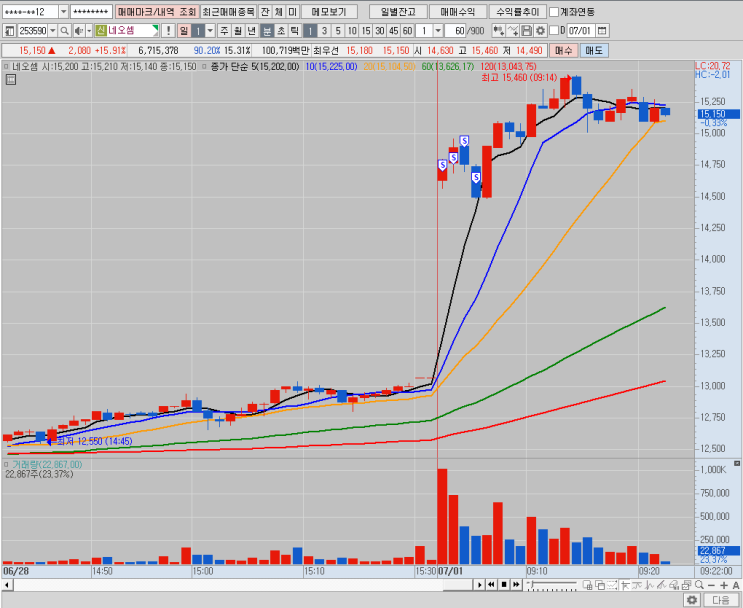The height and width of the screenshot is (608, 743).
Task: Adjust the chart zoom slider at bottom
Action: (x=552, y=585)
